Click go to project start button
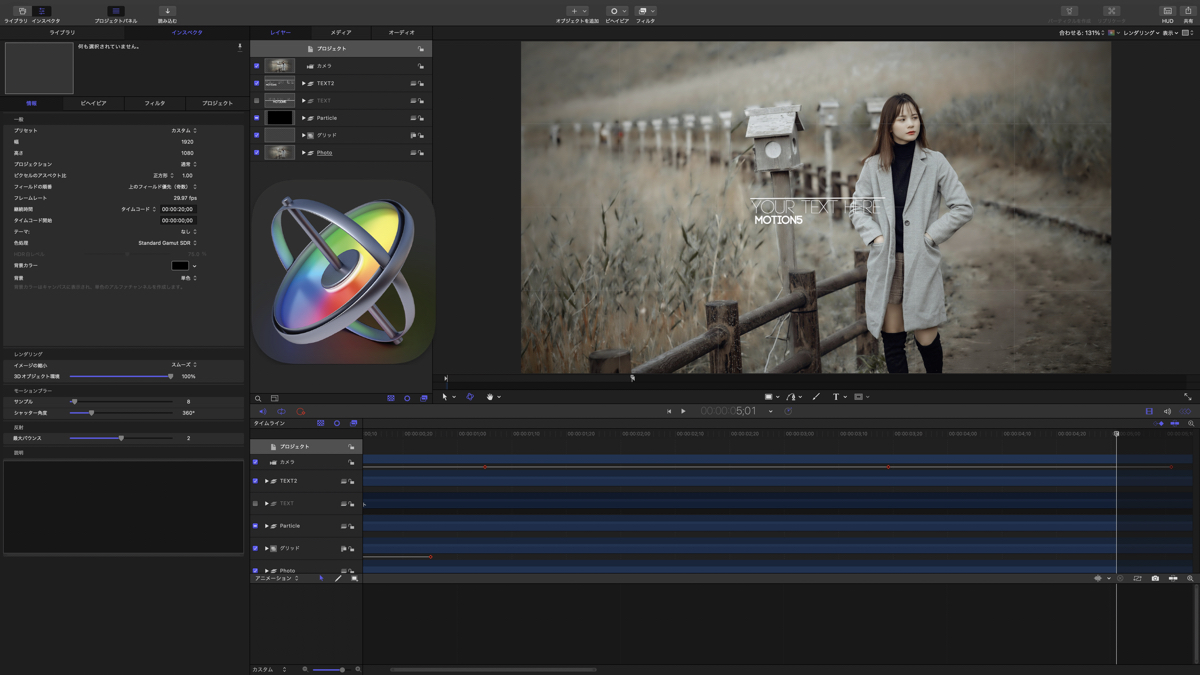Viewport: 1200px width, 675px height. [x=669, y=411]
